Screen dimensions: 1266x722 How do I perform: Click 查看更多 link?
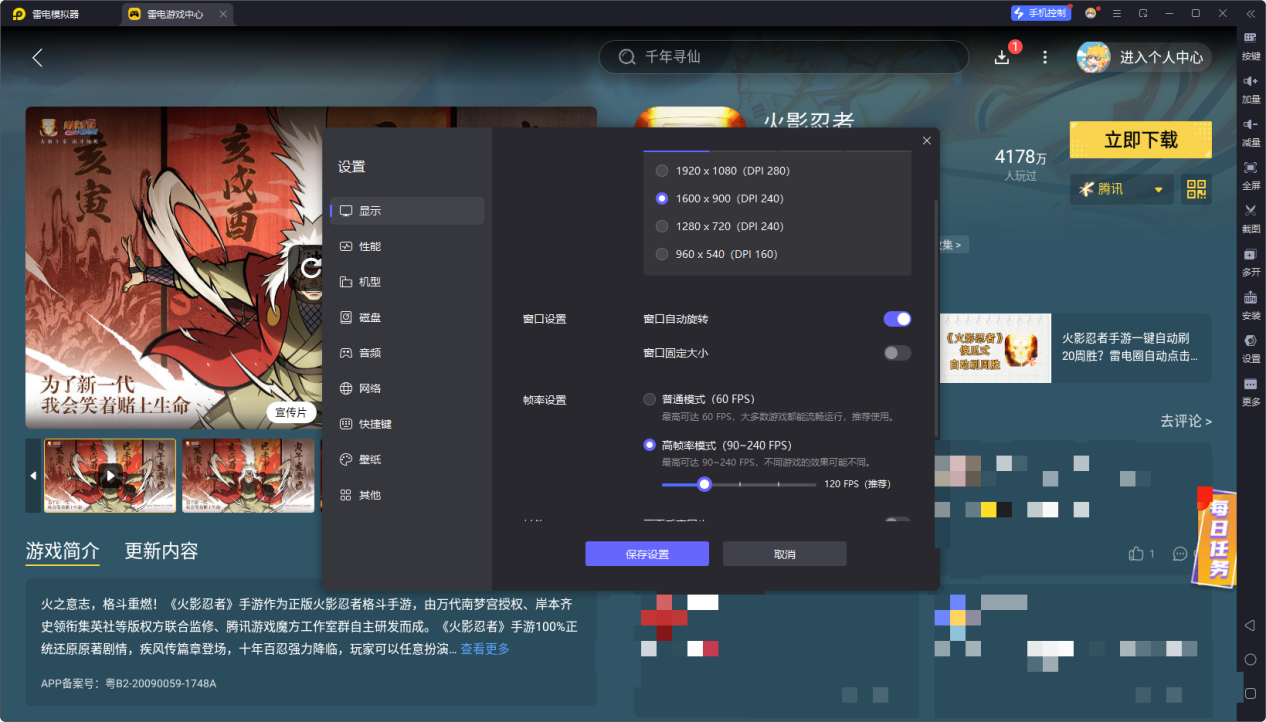(x=485, y=649)
